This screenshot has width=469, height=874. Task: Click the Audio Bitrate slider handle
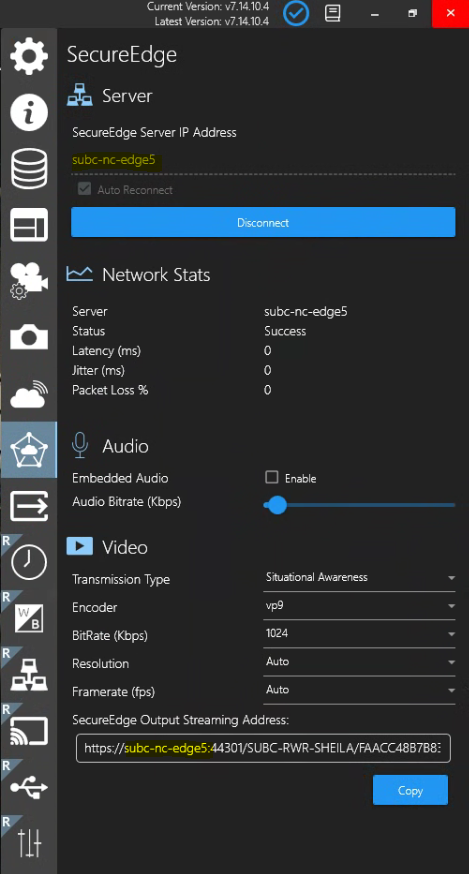coord(277,505)
